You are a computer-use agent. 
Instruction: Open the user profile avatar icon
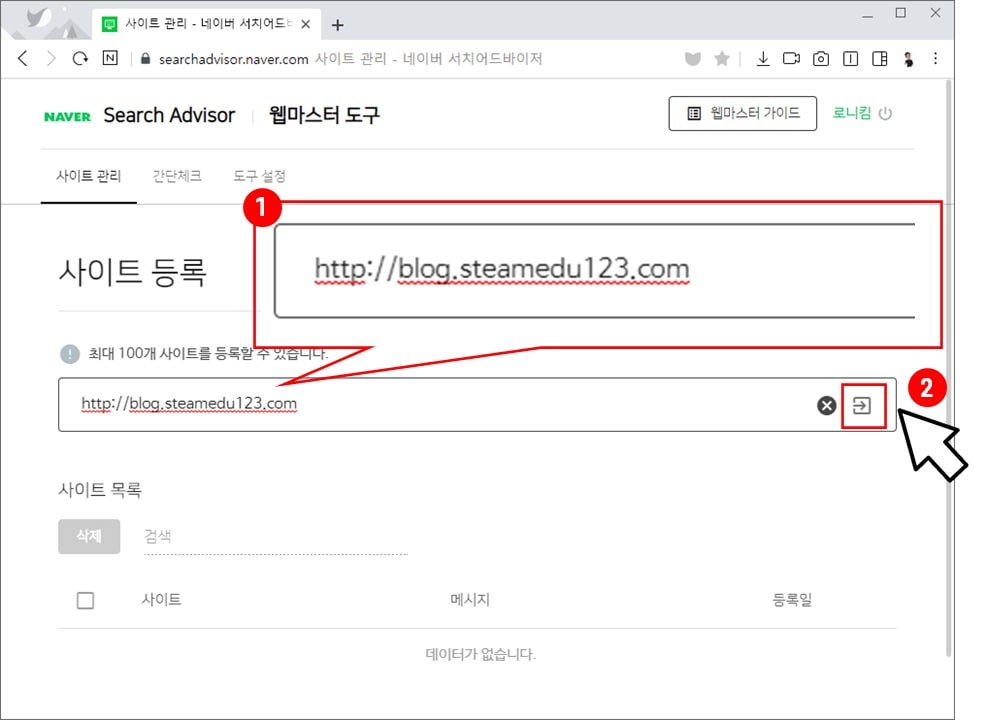[x=909, y=59]
